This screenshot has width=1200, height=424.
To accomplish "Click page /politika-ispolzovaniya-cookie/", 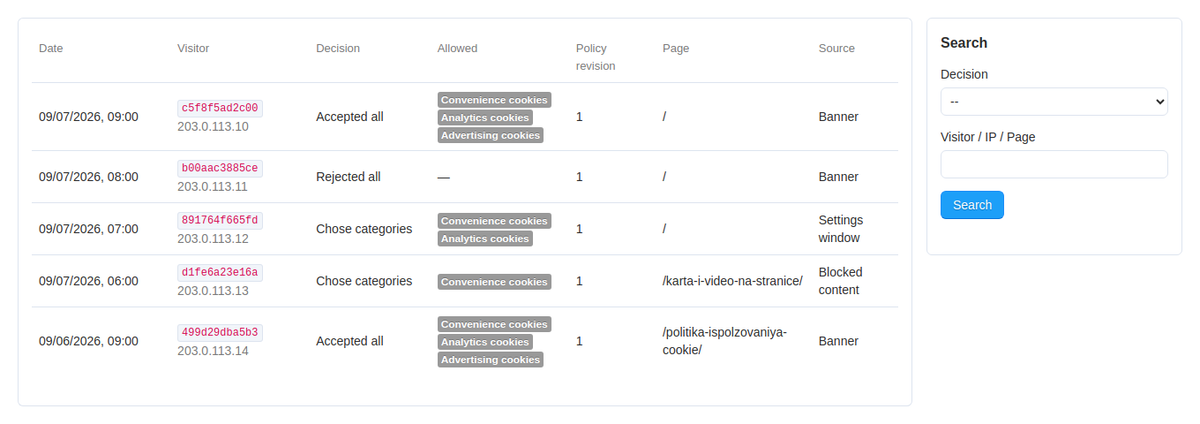I will tap(725, 341).
